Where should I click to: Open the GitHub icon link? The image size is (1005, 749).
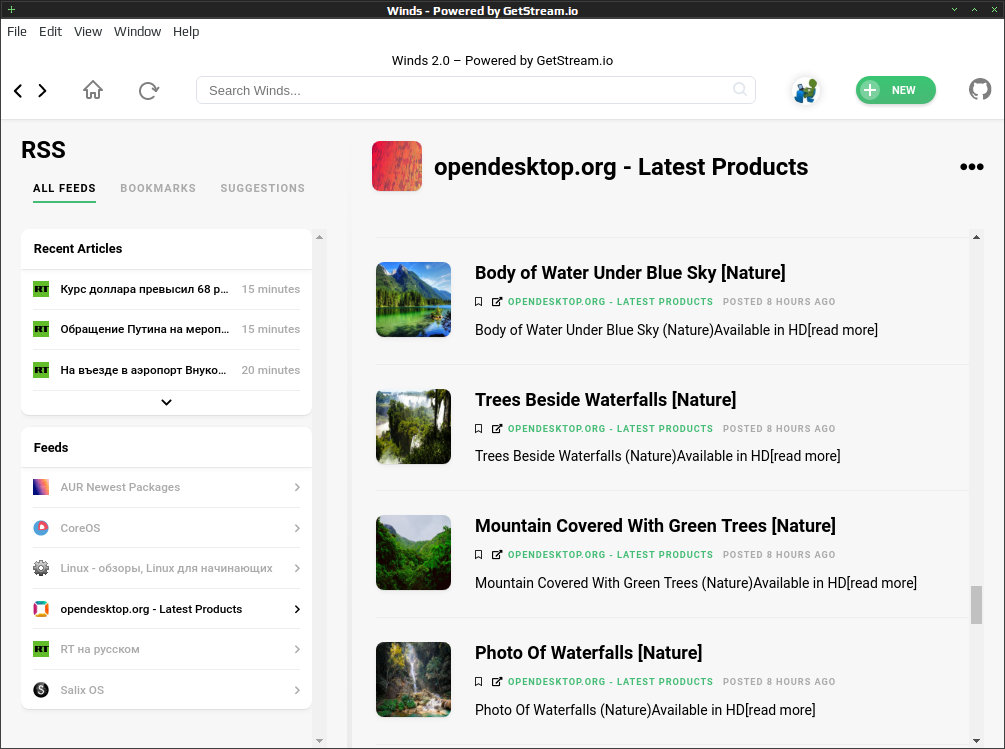click(979, 90)
